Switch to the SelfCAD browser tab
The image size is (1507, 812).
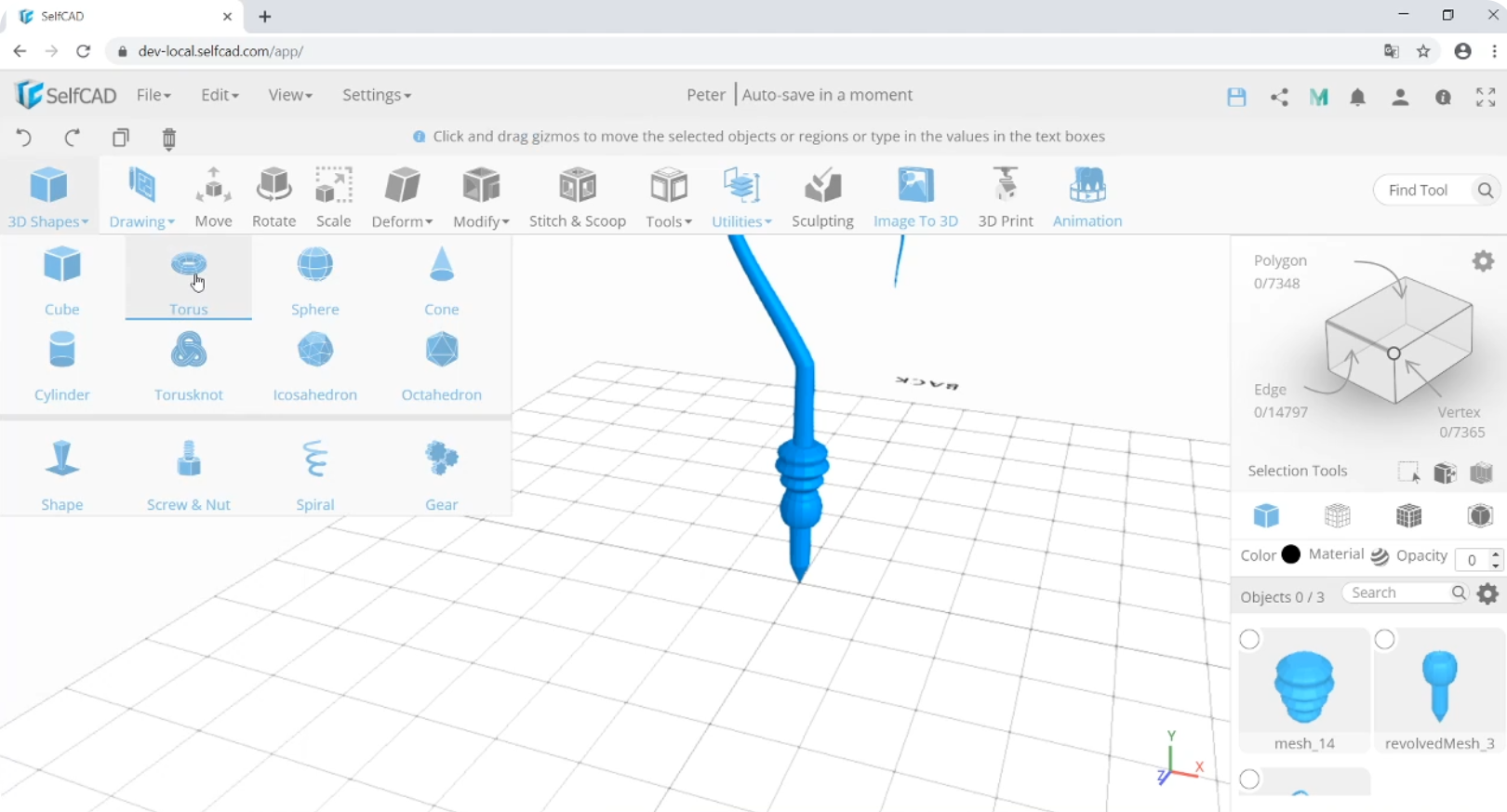126,17
